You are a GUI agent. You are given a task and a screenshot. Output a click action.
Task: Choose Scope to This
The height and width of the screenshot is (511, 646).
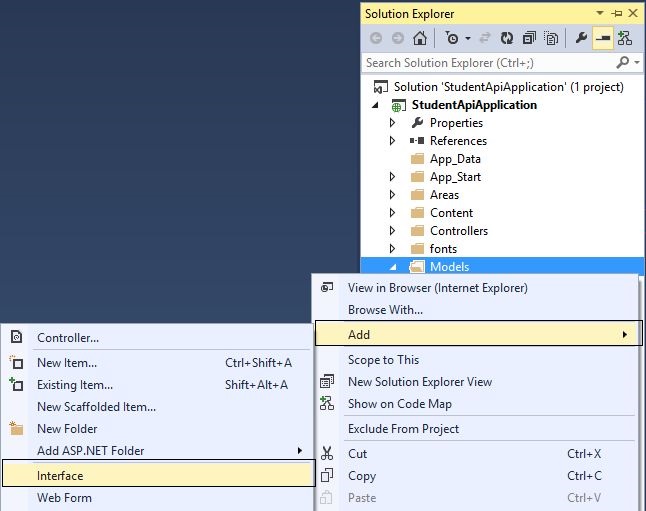[476, 360]
